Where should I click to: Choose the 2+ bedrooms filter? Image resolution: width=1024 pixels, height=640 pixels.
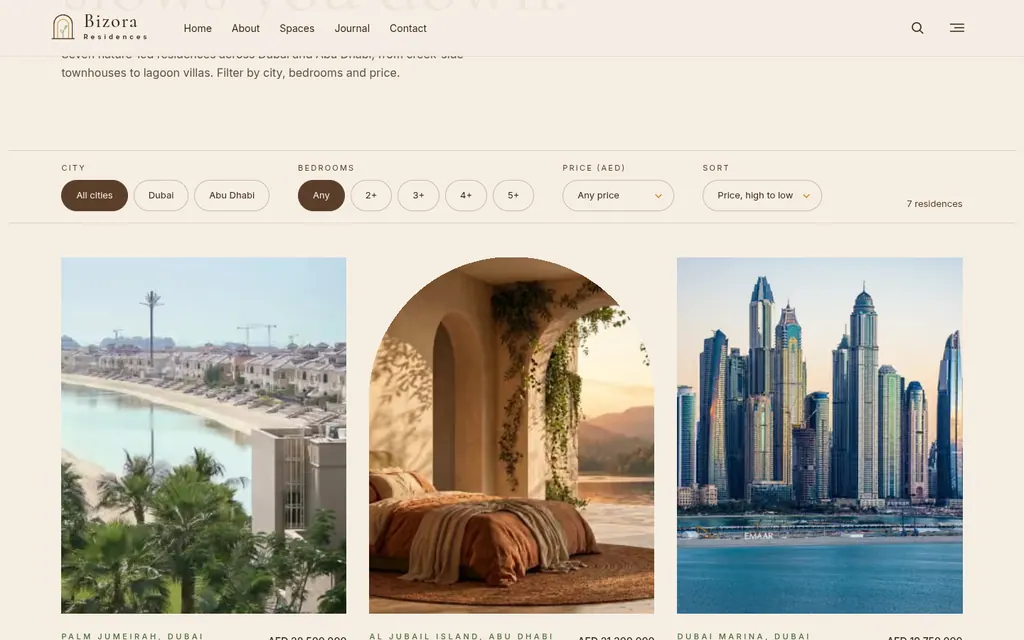pyautogui.click(x=371, y=195)
